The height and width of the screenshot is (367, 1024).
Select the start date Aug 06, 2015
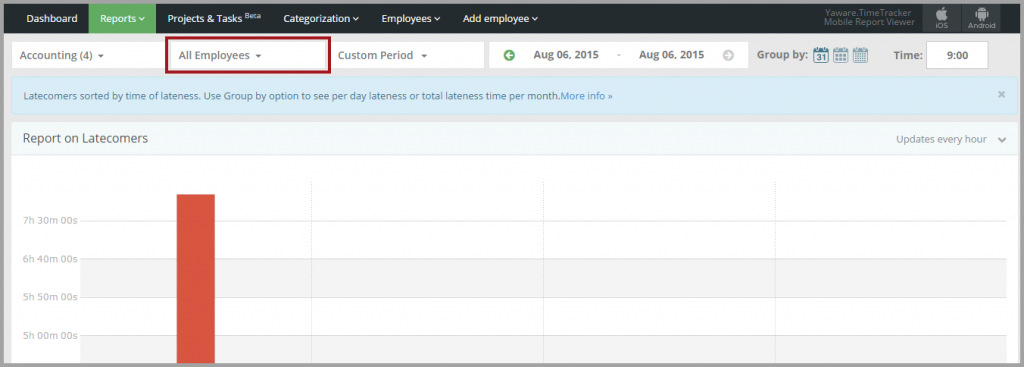pos(566,56)
